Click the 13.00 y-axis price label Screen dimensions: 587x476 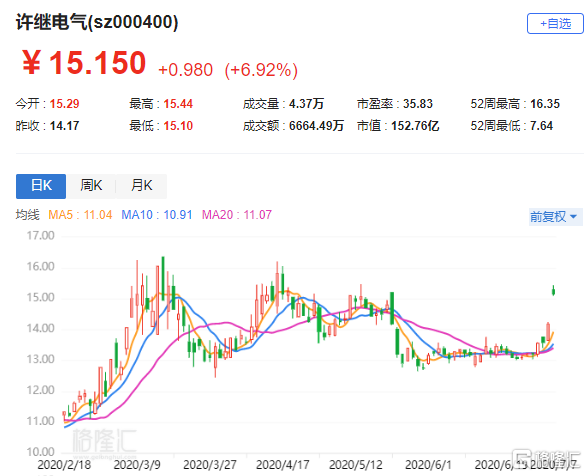point(40,360)
